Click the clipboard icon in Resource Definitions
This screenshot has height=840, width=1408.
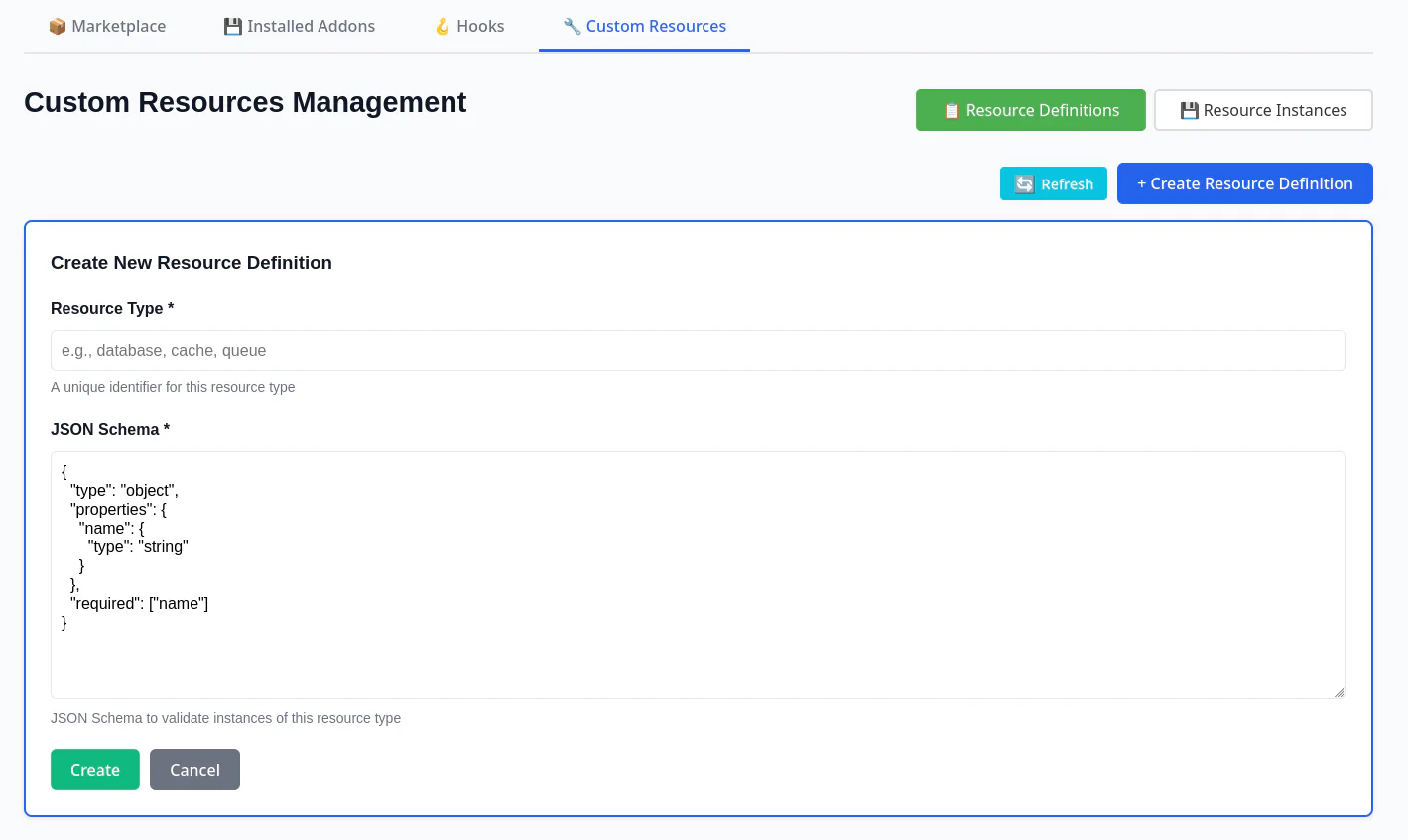point(951,111)
